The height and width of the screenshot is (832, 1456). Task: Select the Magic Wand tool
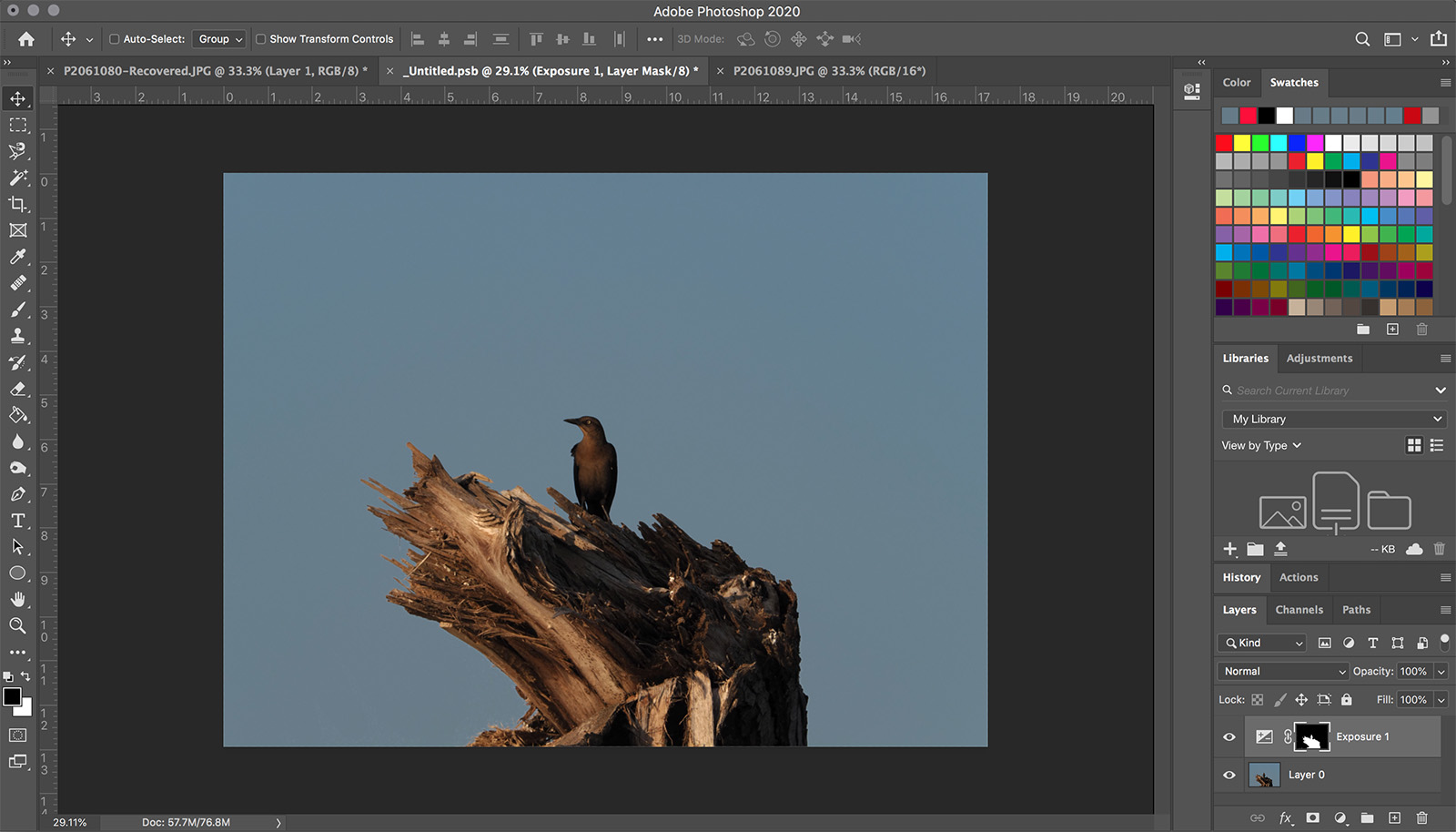coord(17,178)
